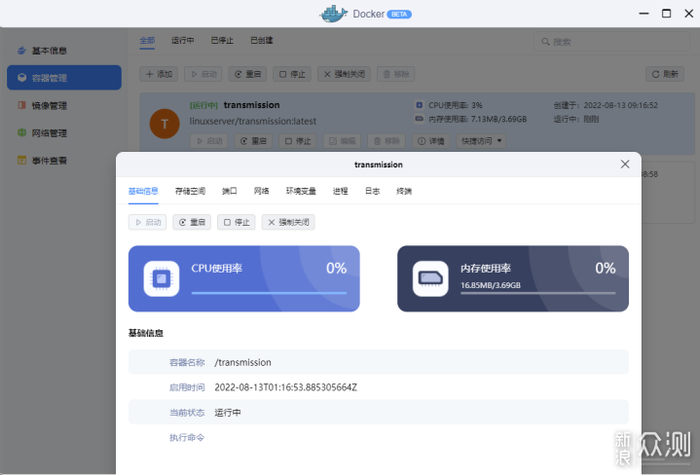Click the dialog's 停止 button

click(x=236, y=222)
